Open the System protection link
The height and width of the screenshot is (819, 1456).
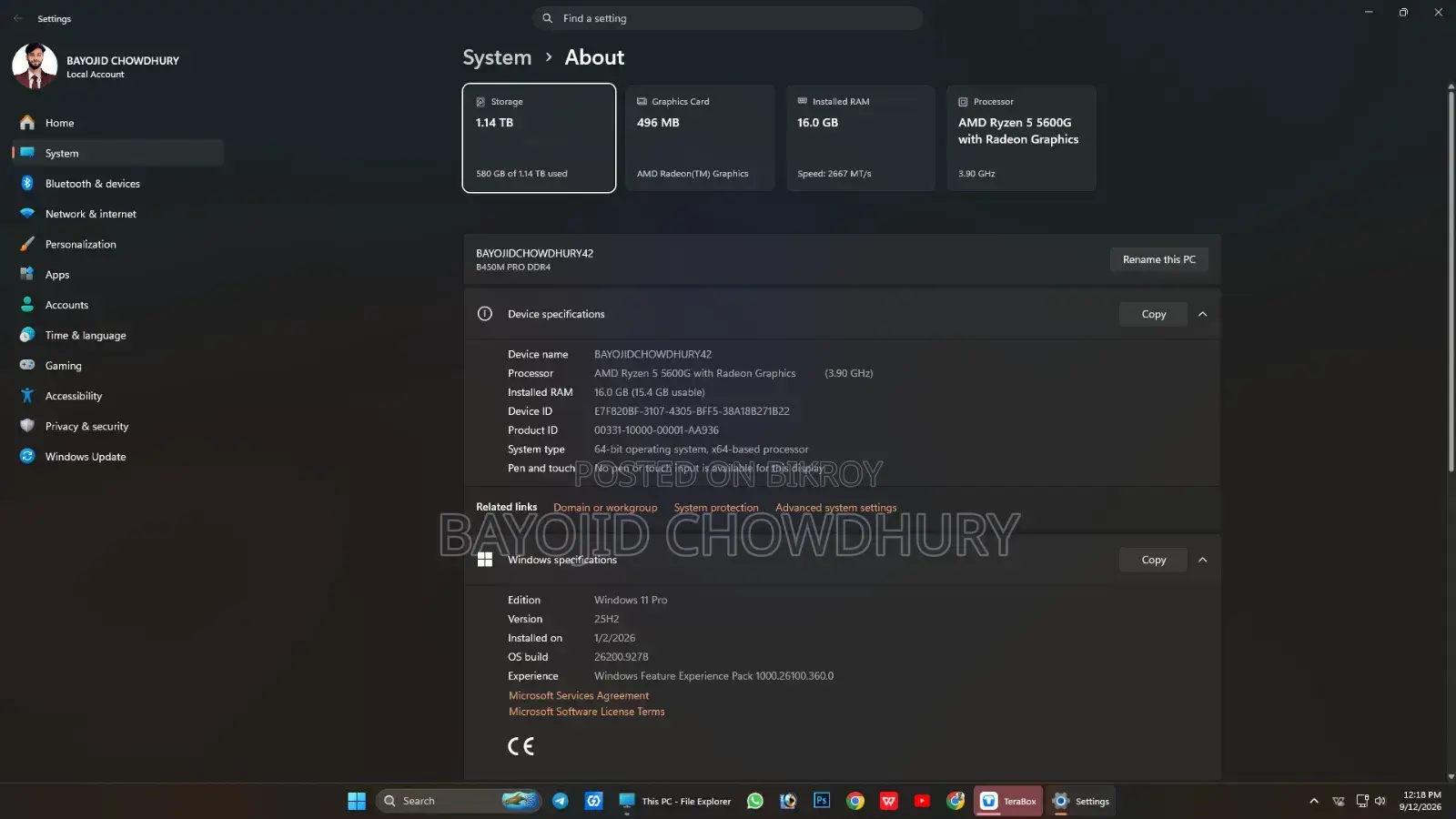click(x=716, y=508)
